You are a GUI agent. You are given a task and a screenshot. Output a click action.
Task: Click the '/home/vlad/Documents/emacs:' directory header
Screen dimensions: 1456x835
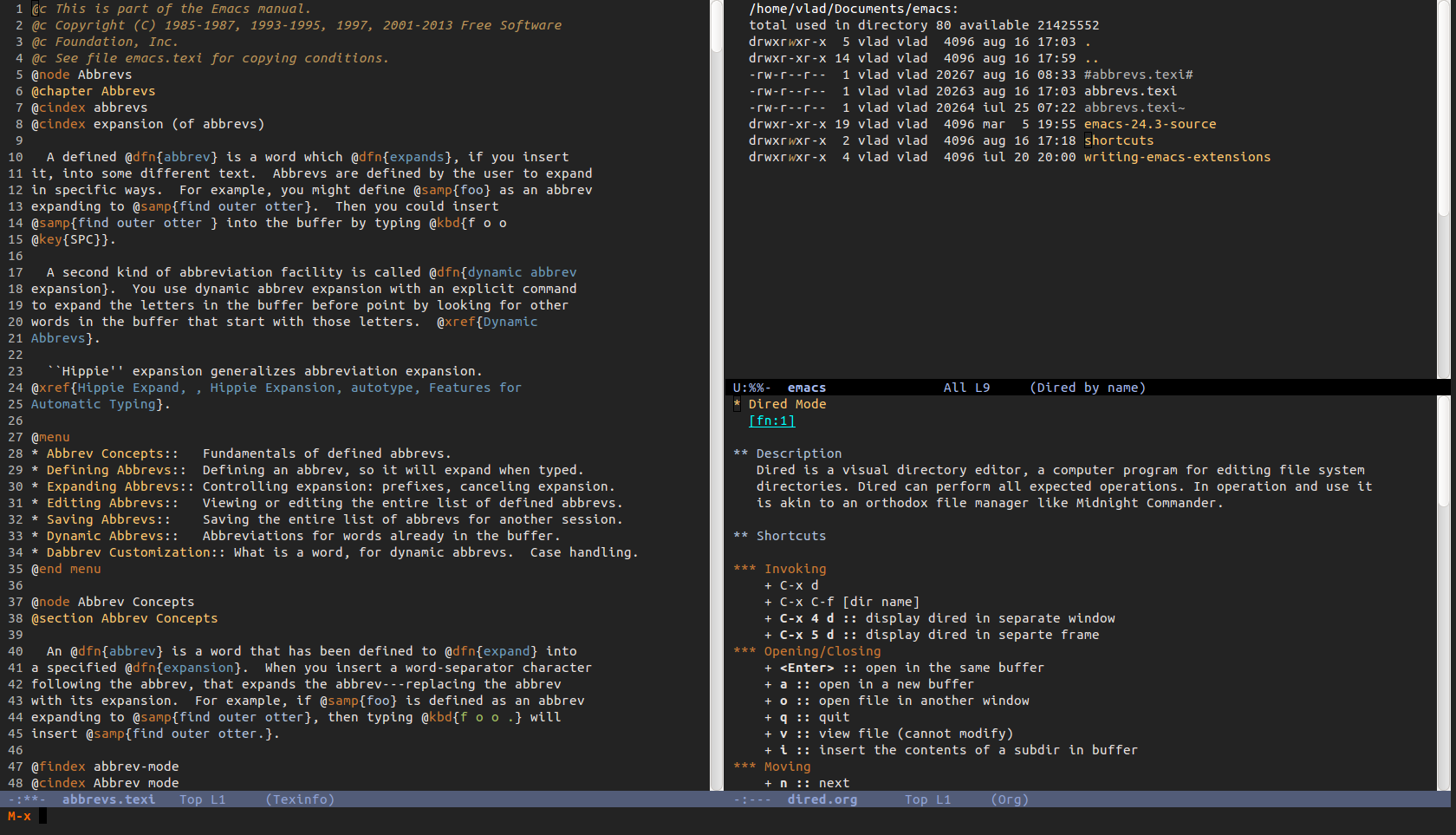point(854,9)
